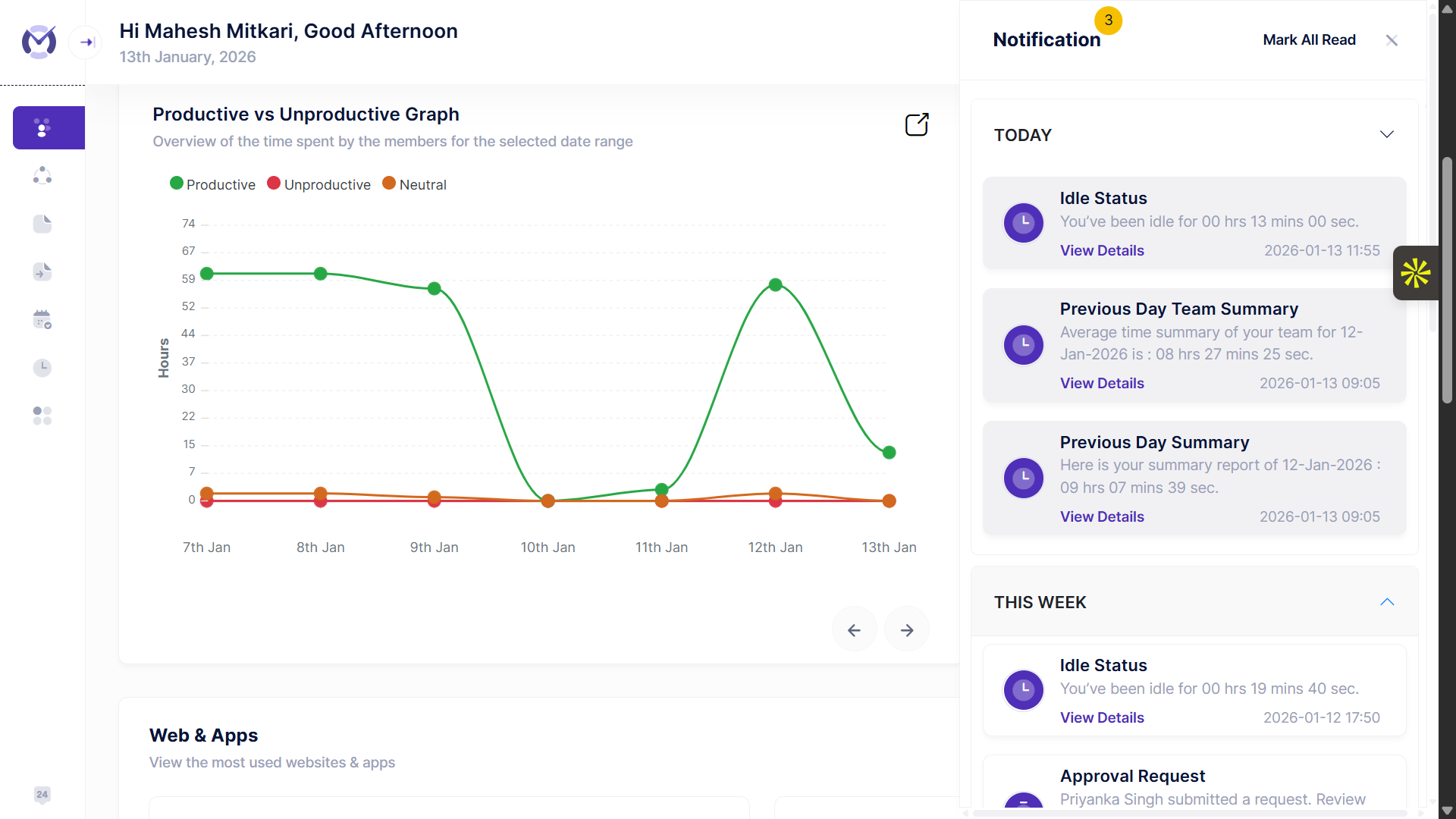Open the team nodes sidebar icon
This screenshot has height=819, width=1456.
point(42,176)
